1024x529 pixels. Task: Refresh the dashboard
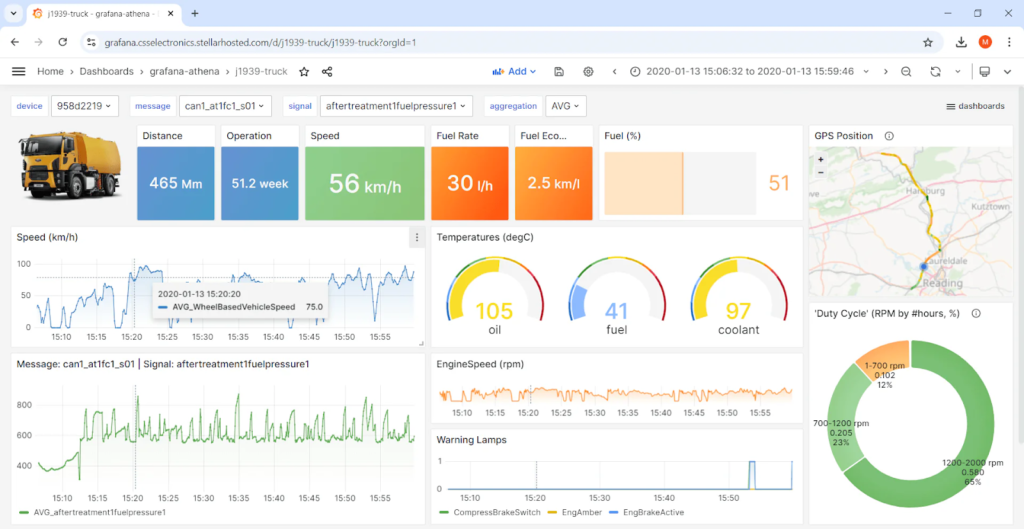click(x=935, y=72)
